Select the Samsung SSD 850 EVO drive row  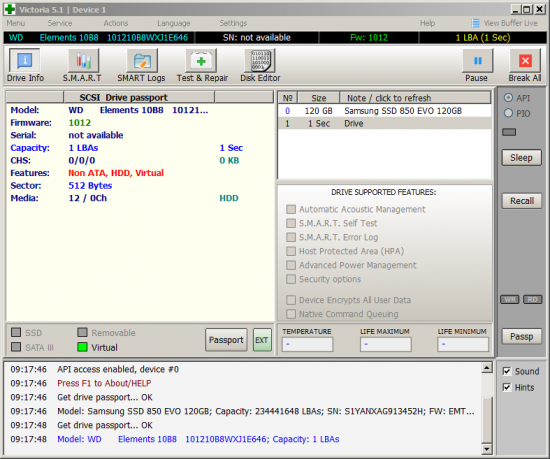pos(384,111)
